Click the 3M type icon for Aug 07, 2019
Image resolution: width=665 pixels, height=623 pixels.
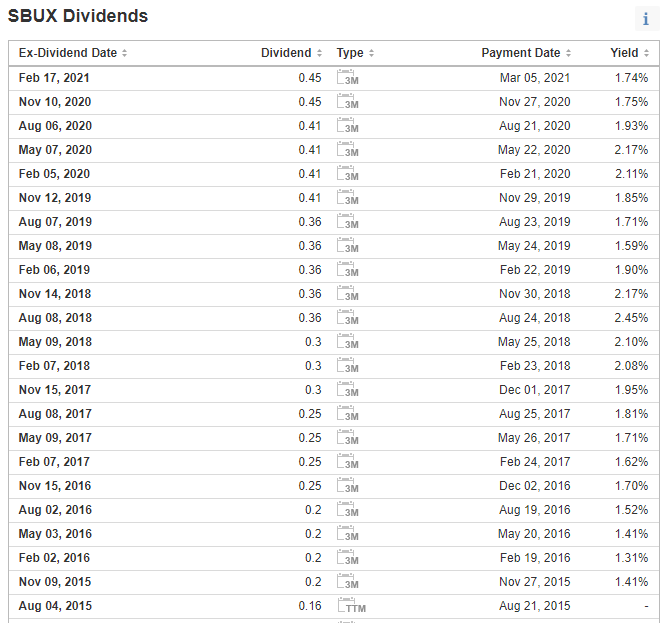348,221
